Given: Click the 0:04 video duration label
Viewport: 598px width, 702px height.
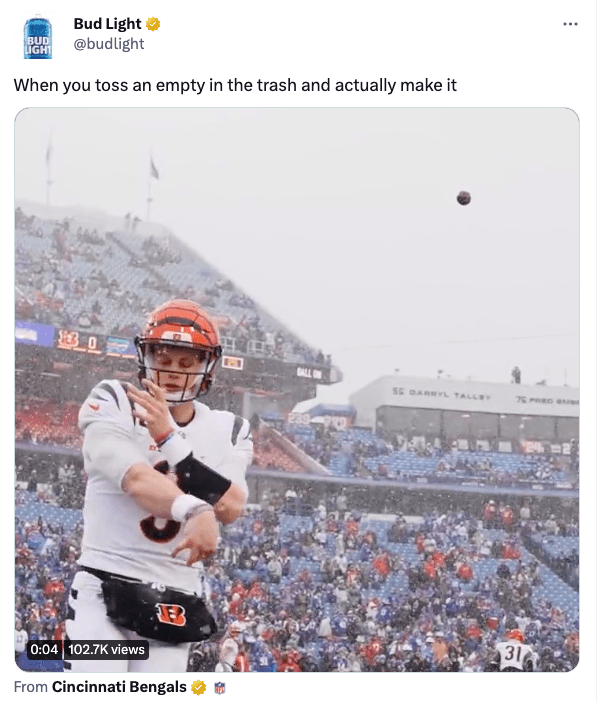Looking at the screenshot, I should [44, 649].
